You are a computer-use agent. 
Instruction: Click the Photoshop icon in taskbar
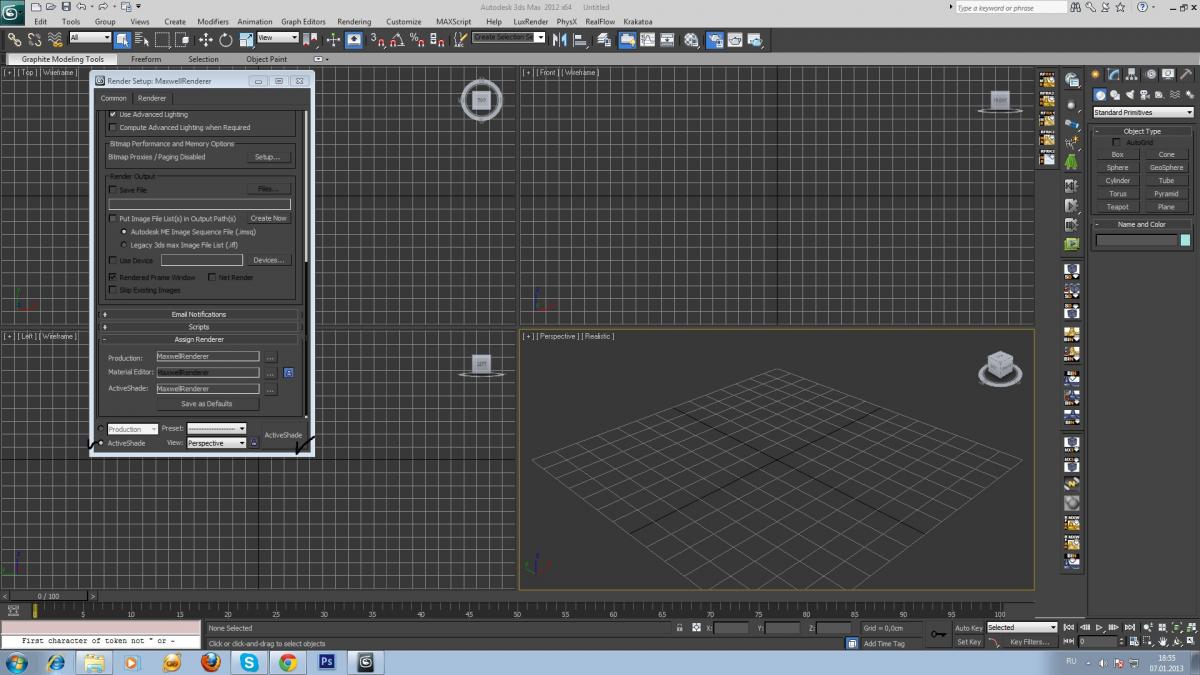(326, 662)
